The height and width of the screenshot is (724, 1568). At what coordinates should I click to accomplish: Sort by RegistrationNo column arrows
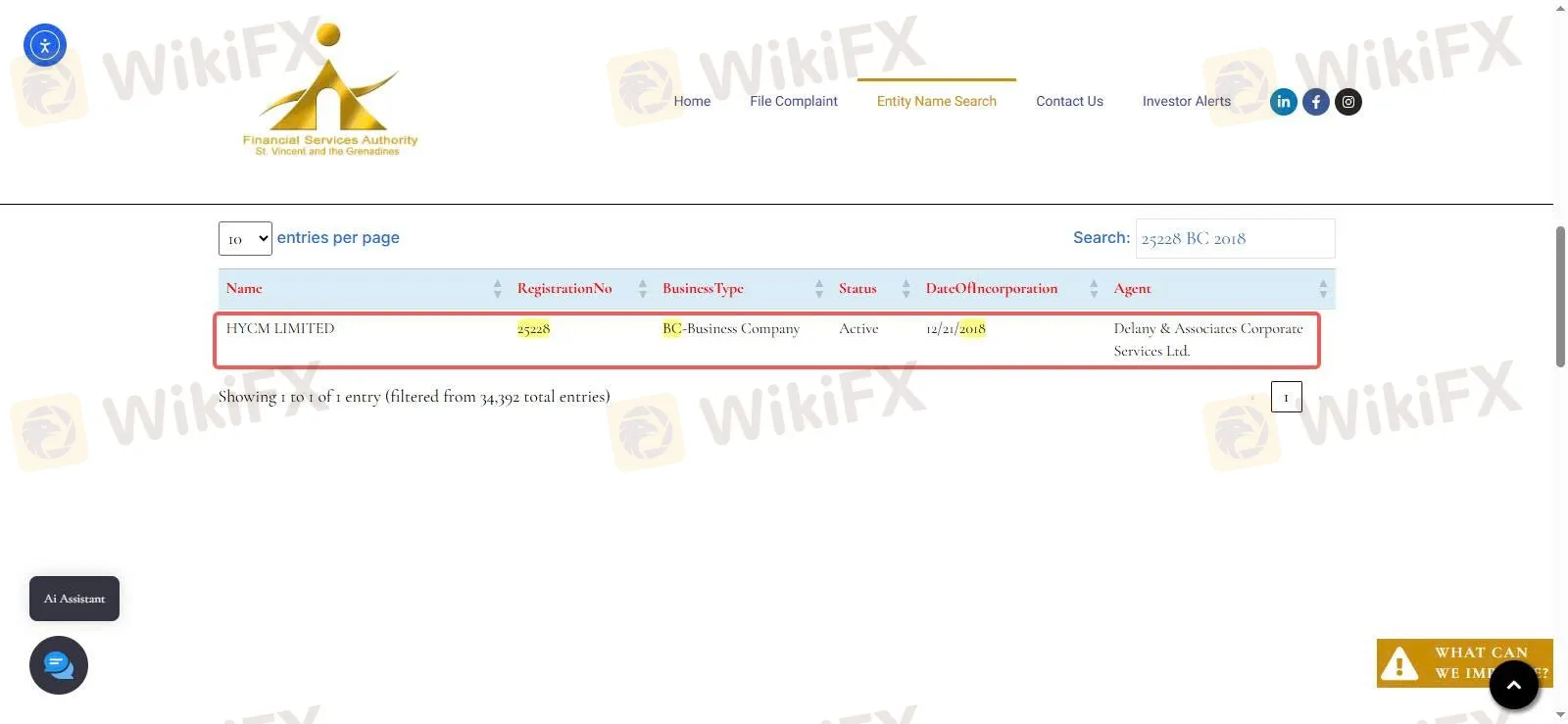pyautogui.click(x=643, y=289)
